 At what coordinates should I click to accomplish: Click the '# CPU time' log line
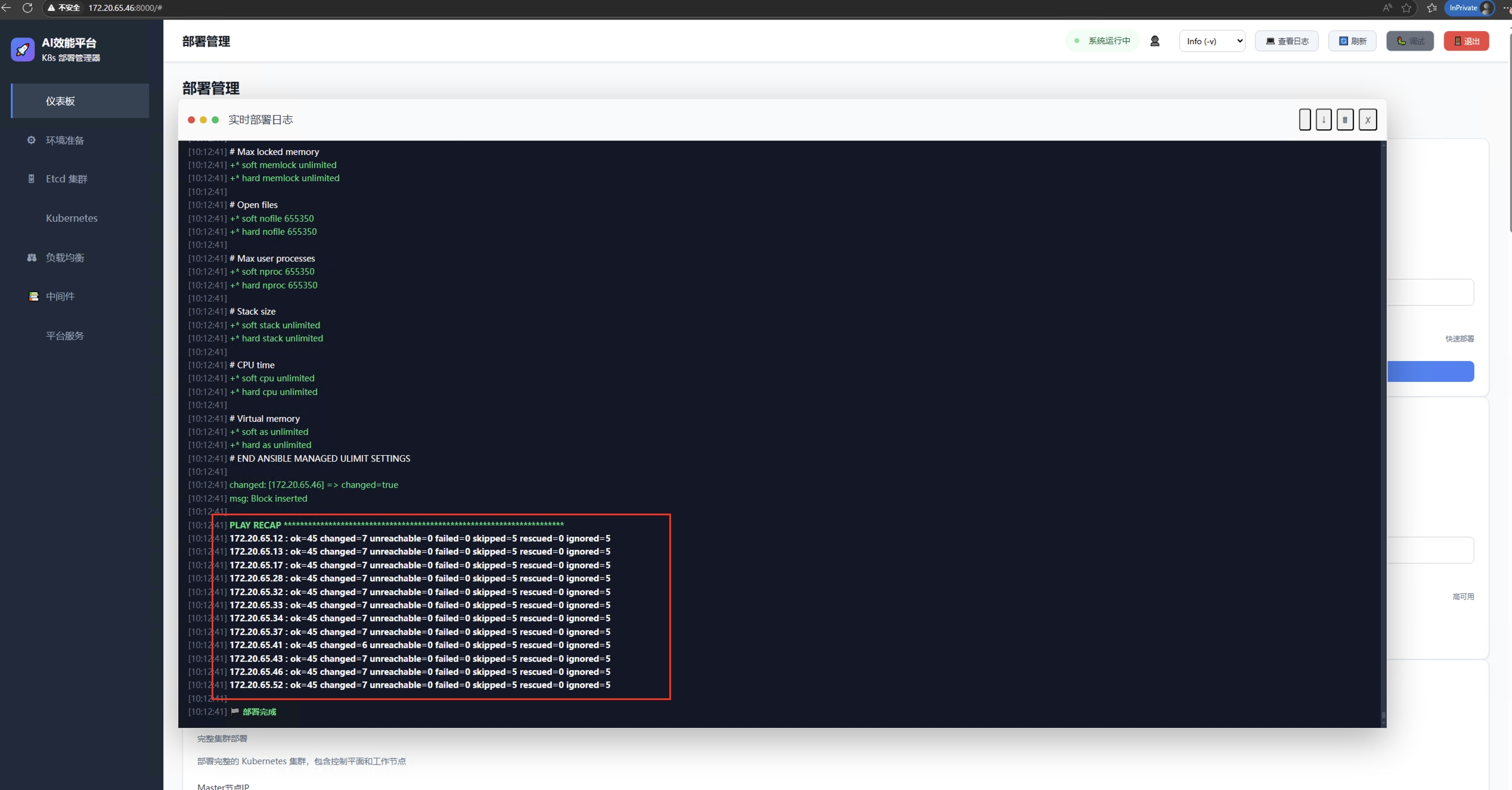pyautogui.click(x=252, y=365)
